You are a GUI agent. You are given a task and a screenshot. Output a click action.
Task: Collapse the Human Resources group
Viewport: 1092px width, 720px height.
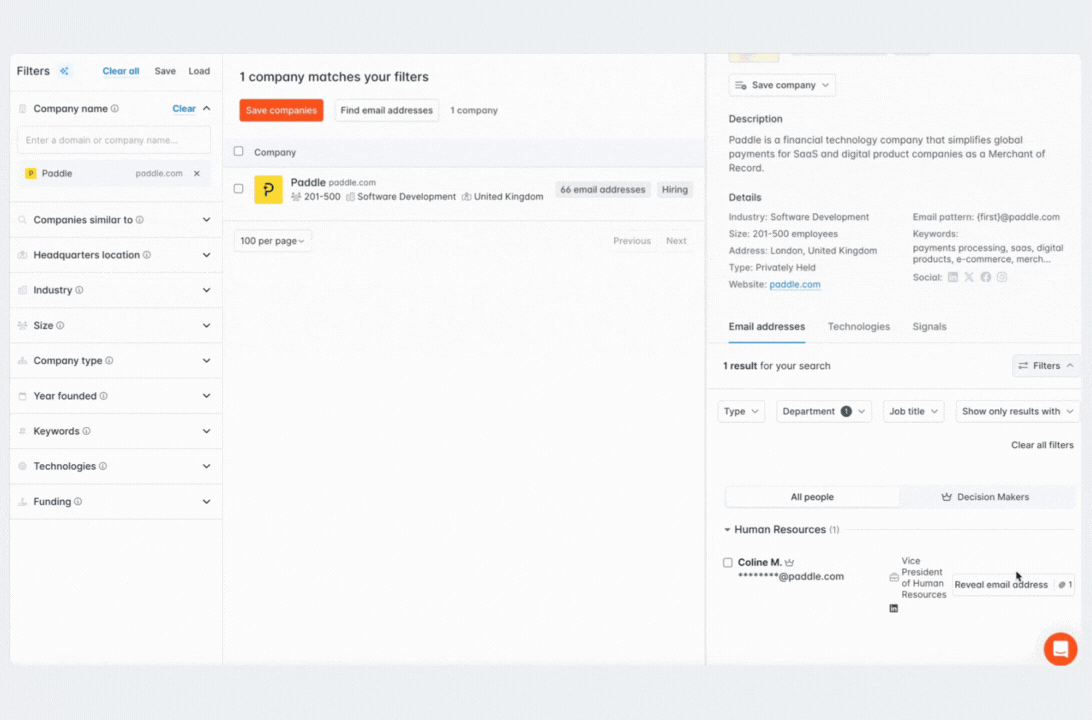[x=727, y=530]
